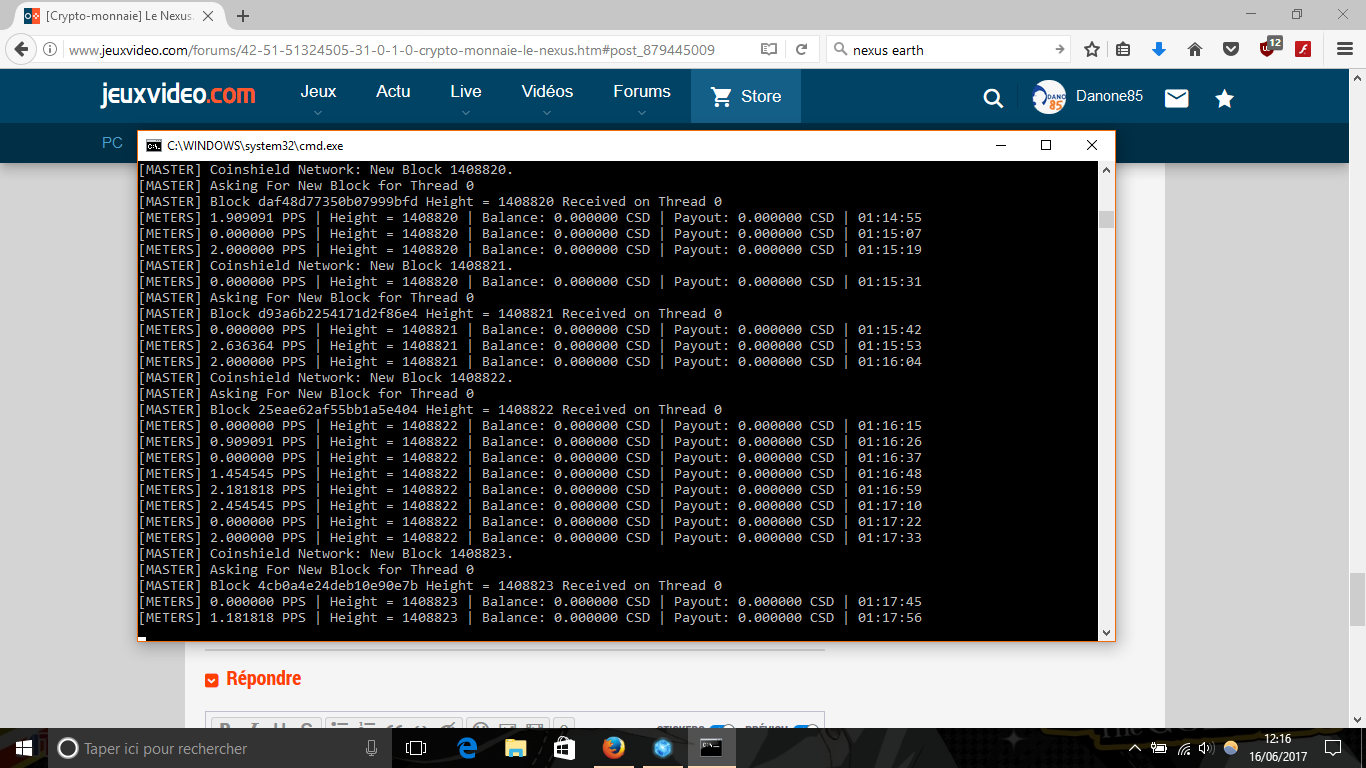
Task: Submit the nexus earth search with the arrow
Action: pos(1059,49)
